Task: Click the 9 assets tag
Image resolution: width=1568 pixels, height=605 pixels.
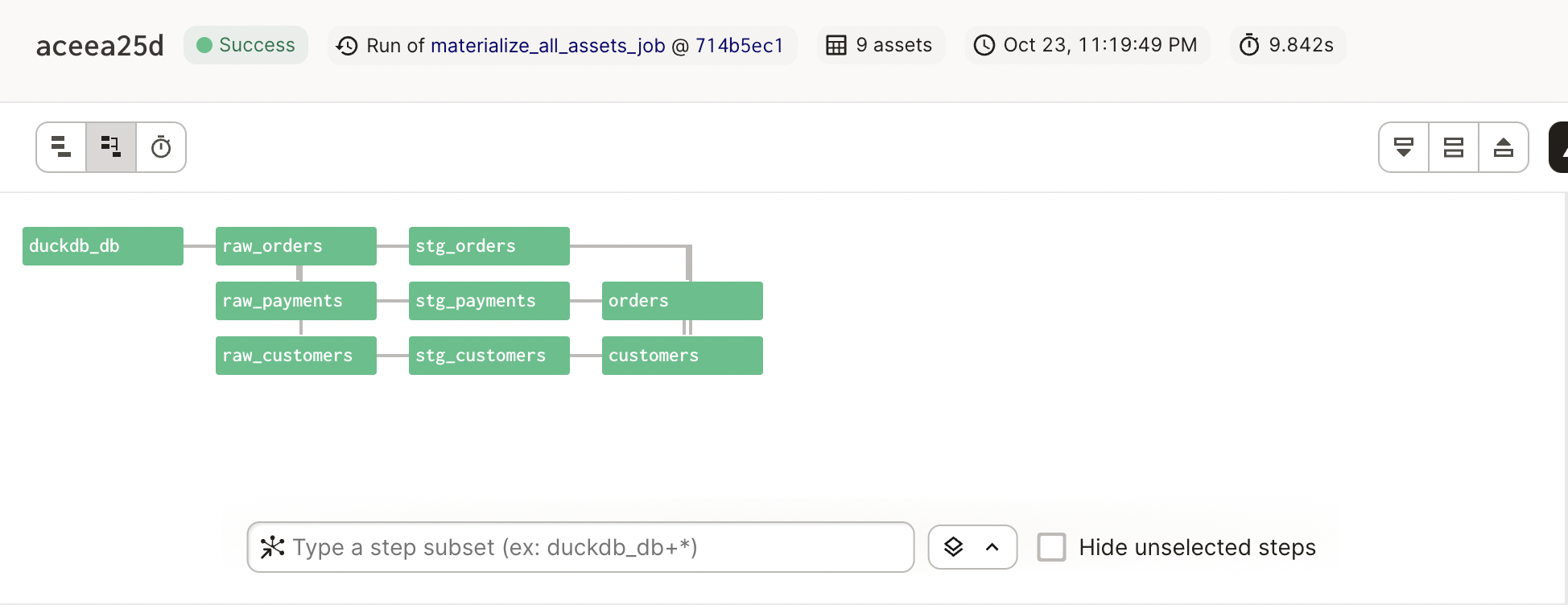Action: point(881,45)
